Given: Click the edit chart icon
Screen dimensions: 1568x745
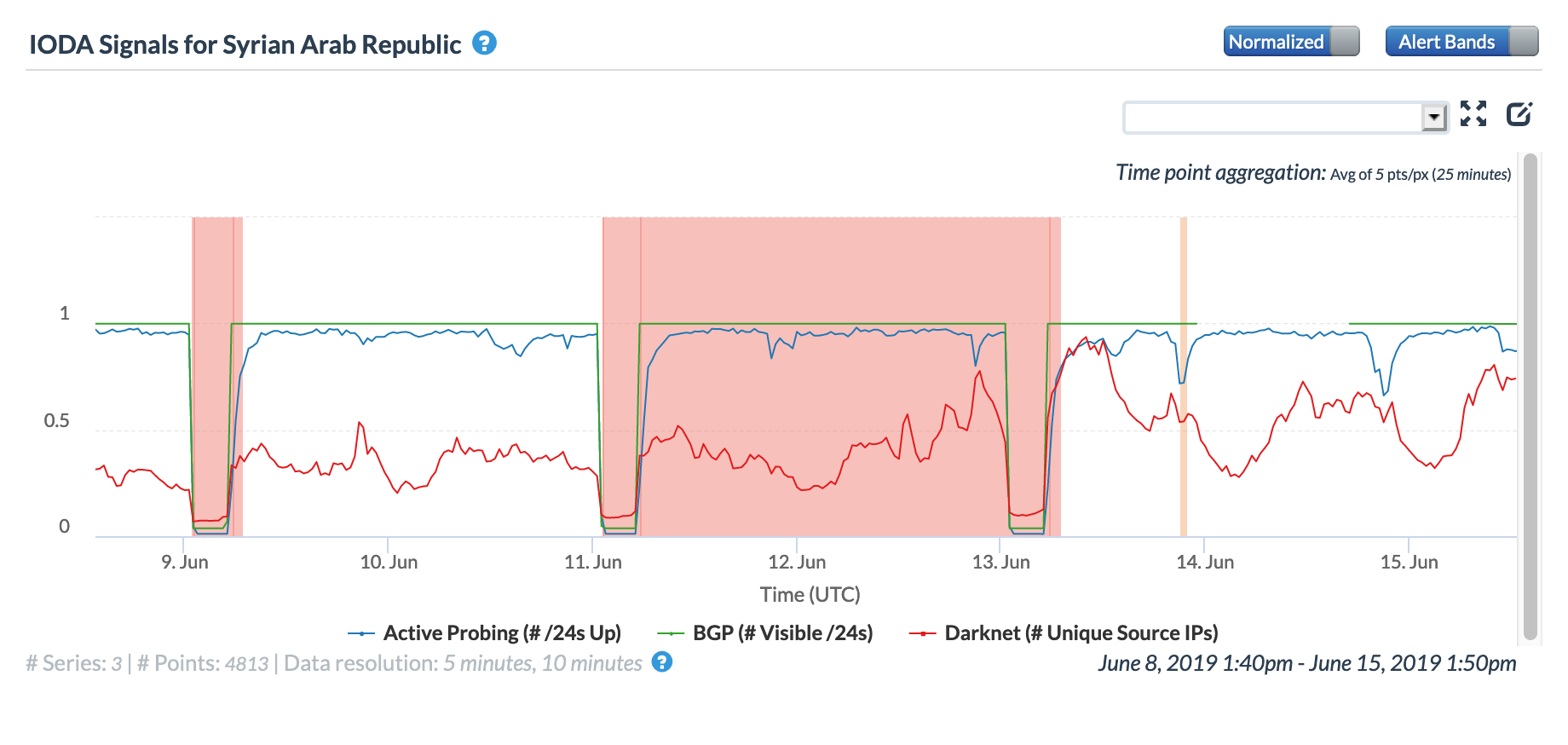Looking at the screenshot, I should pyautogui.click(x=1519, y=114).
